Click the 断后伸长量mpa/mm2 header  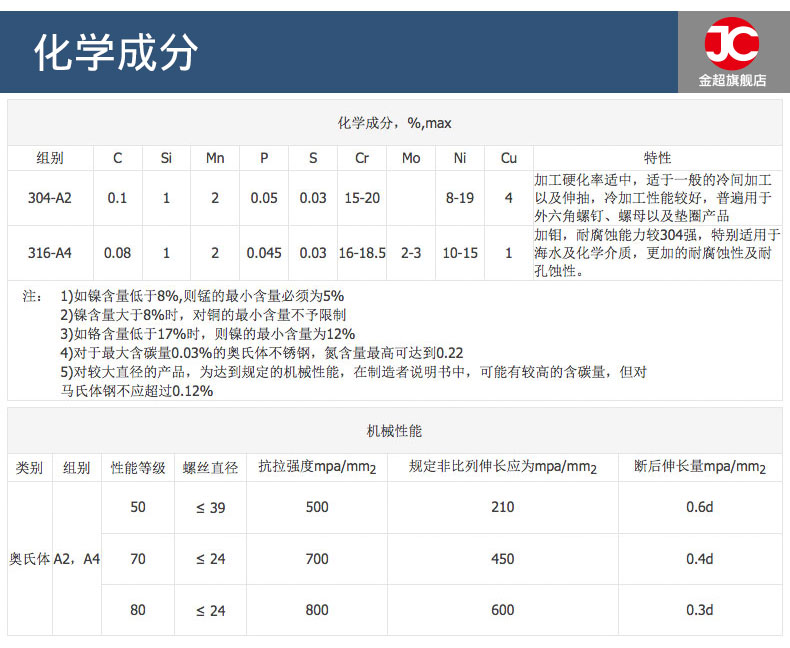(700, 467)
